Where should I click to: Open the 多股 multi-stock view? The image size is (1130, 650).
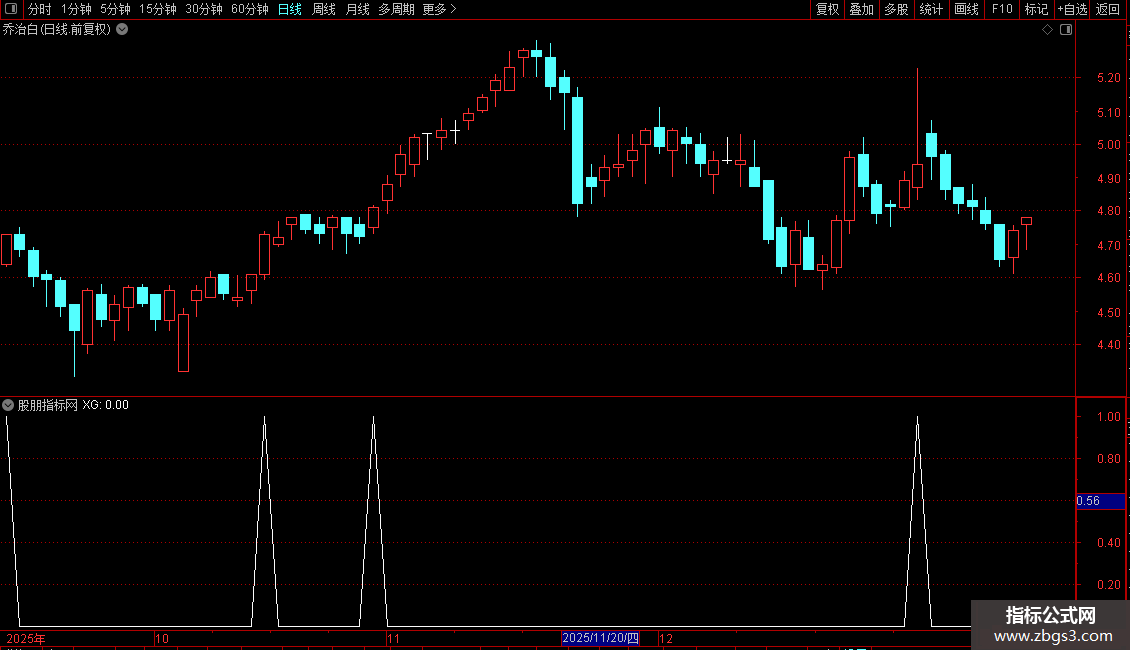[x=896, y=9]
